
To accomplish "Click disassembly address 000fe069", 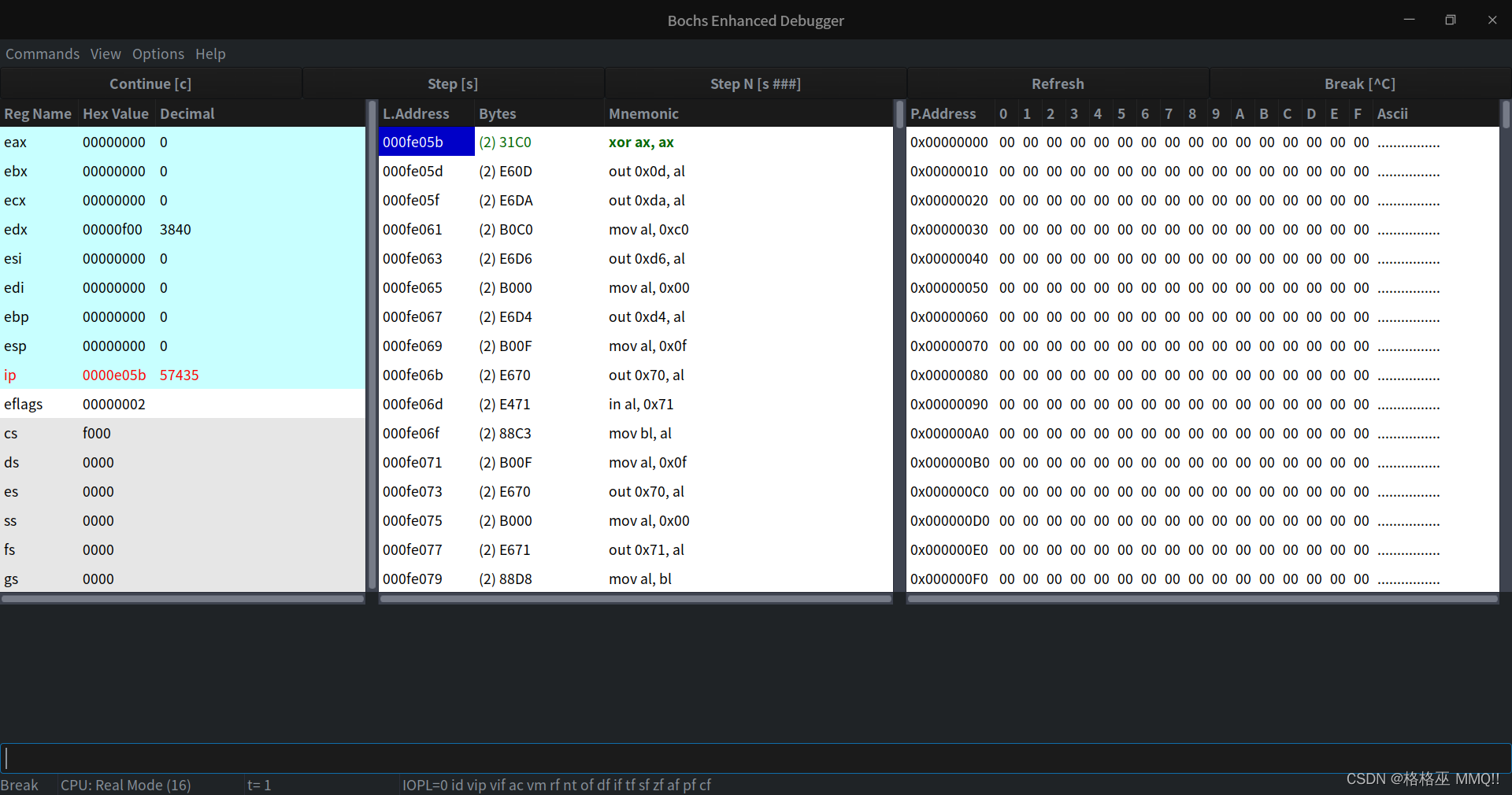I will coord(413,346).
